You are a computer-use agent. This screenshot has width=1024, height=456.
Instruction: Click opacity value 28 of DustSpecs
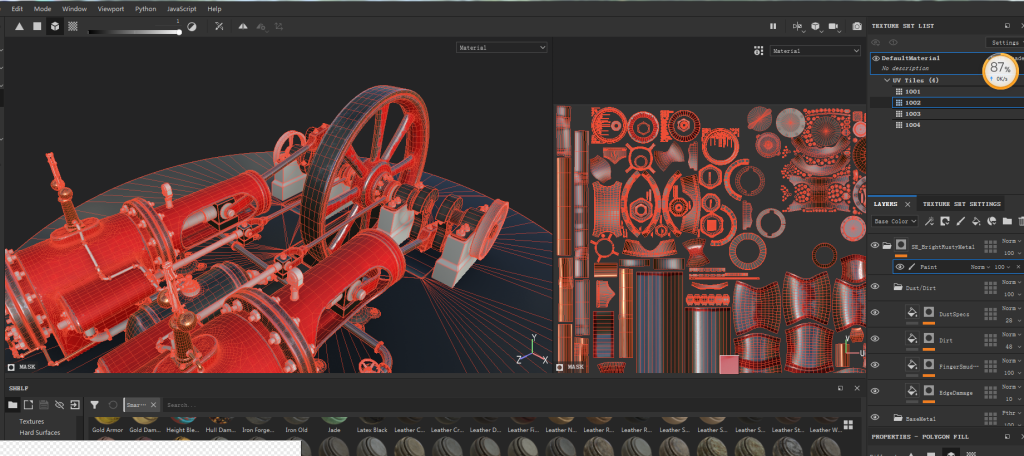1008,320
